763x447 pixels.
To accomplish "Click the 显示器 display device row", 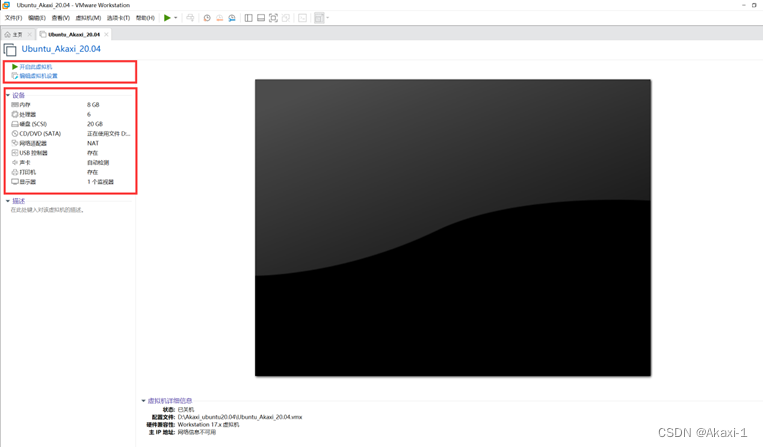I will tap(71, 182).
